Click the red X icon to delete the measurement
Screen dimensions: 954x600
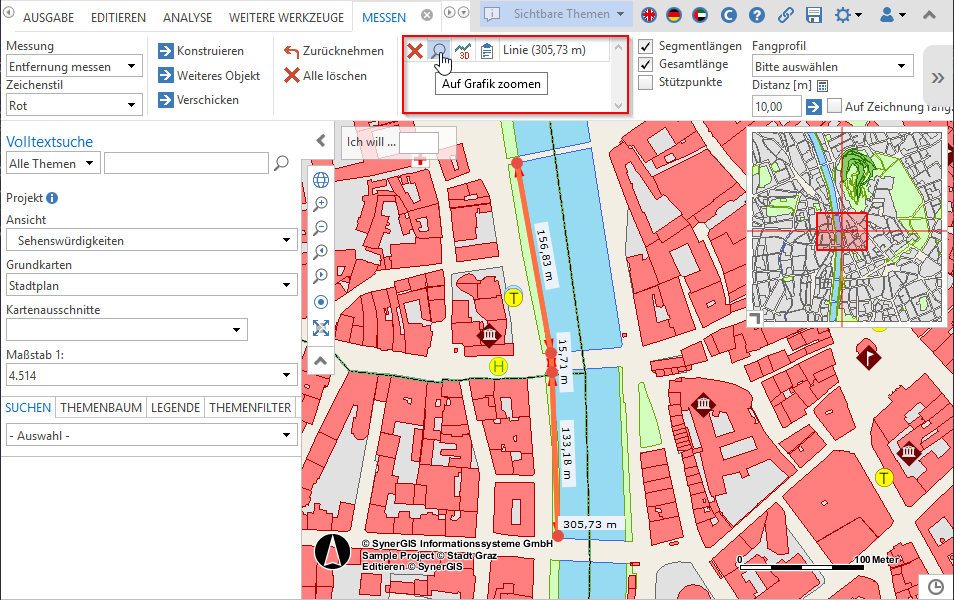click(415, 50)
